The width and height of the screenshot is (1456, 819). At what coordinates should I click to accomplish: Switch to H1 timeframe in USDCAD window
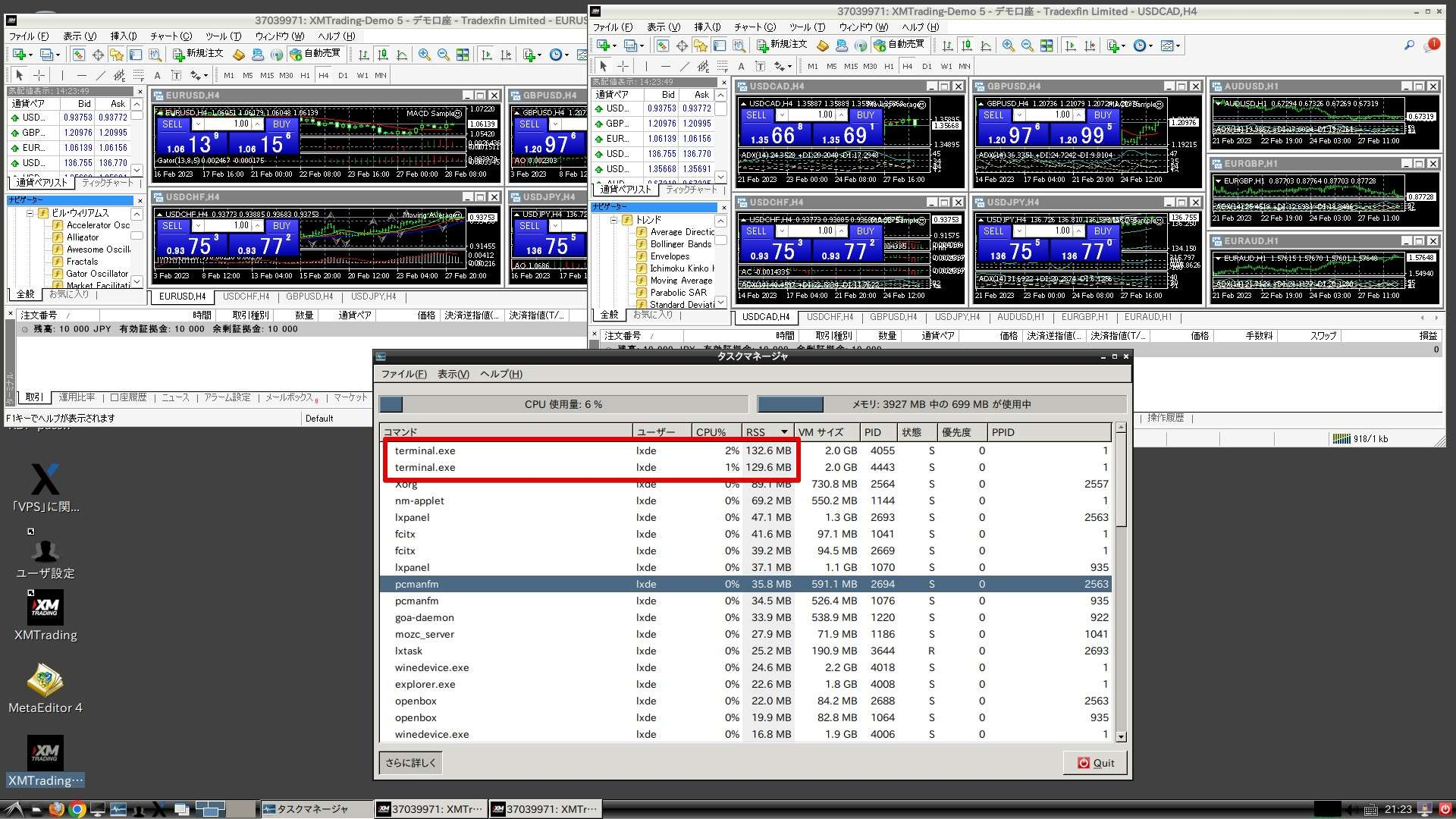(x=889, y=66)
